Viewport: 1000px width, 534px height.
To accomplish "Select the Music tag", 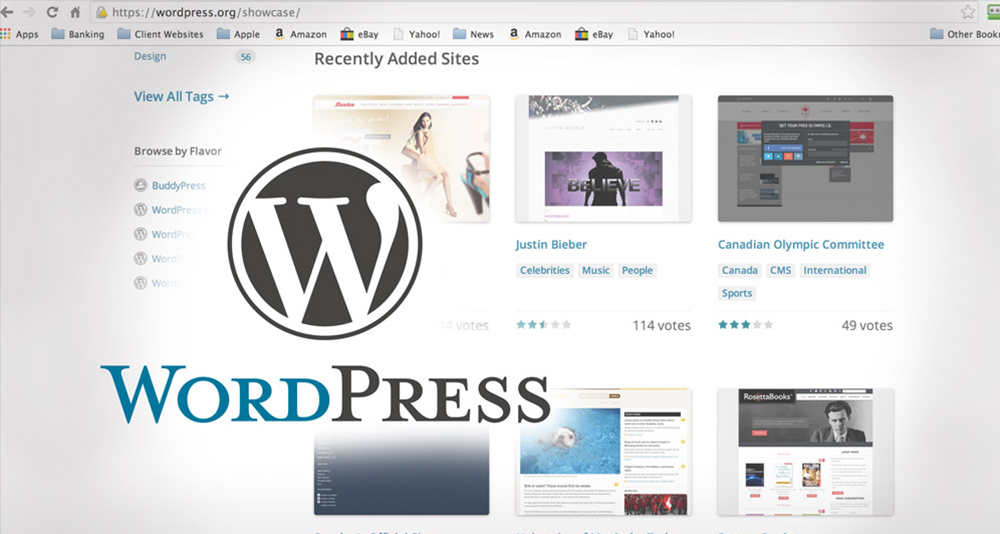I will (x=596, y=271).
